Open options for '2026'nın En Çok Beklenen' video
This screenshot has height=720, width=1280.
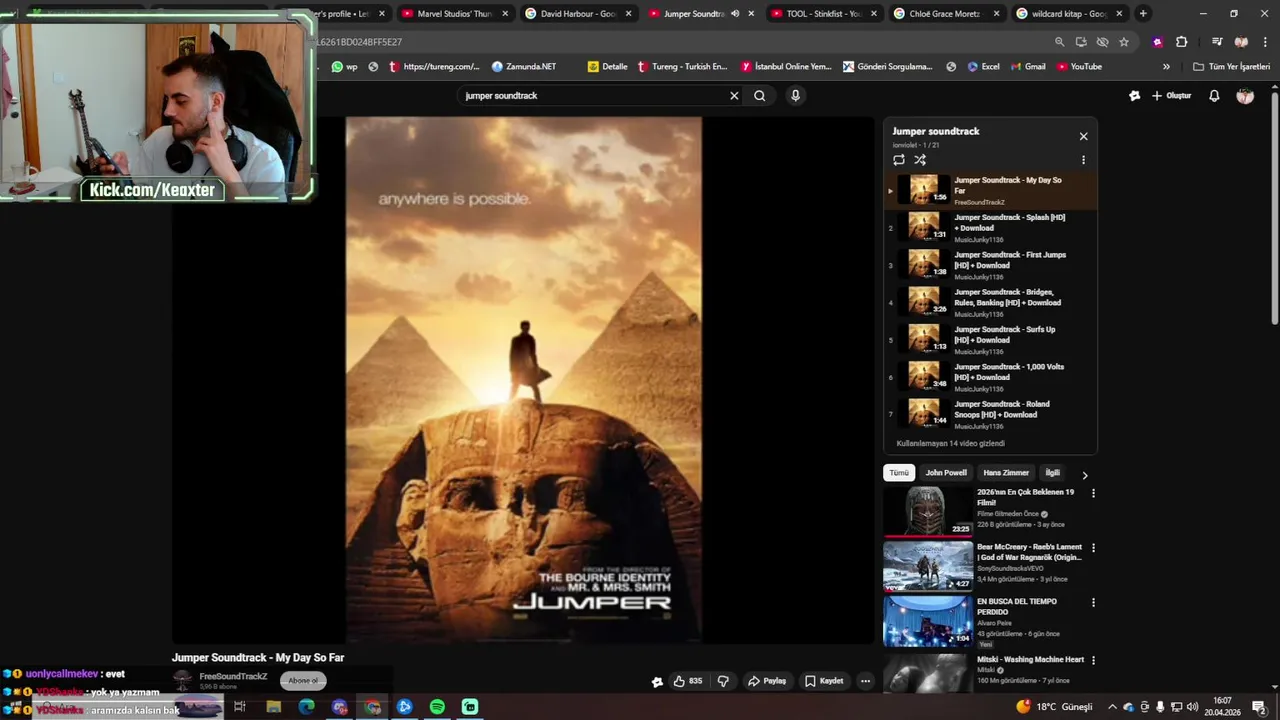[x=1093, y=493]
